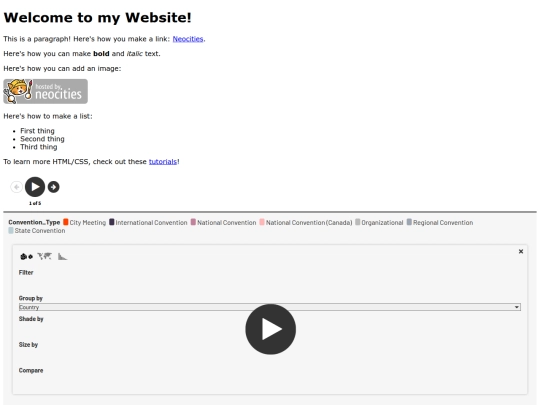Click International Convention dark legend swatch
Viewport: 540px width, 405px height.
(x=112, y=222)
